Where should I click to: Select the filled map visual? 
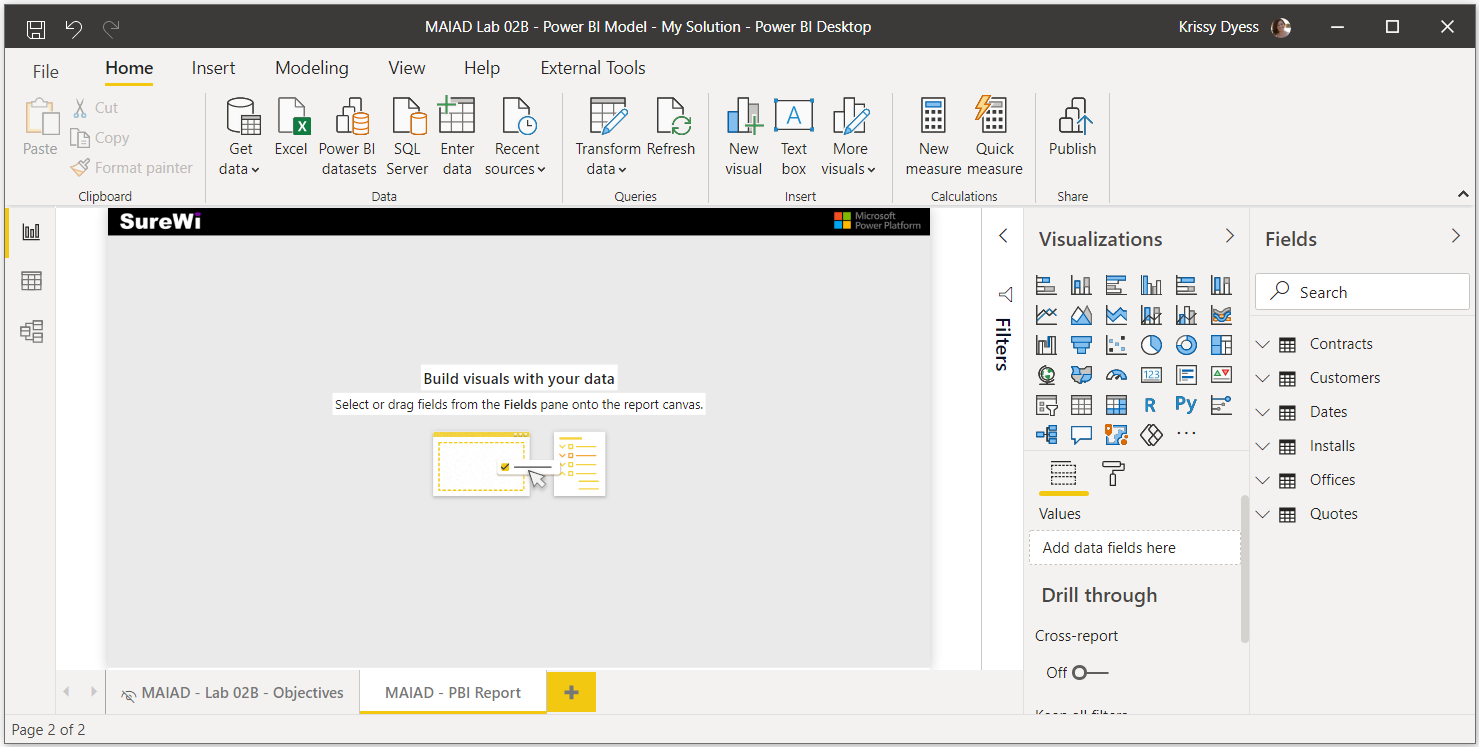tap(1081, 375)
